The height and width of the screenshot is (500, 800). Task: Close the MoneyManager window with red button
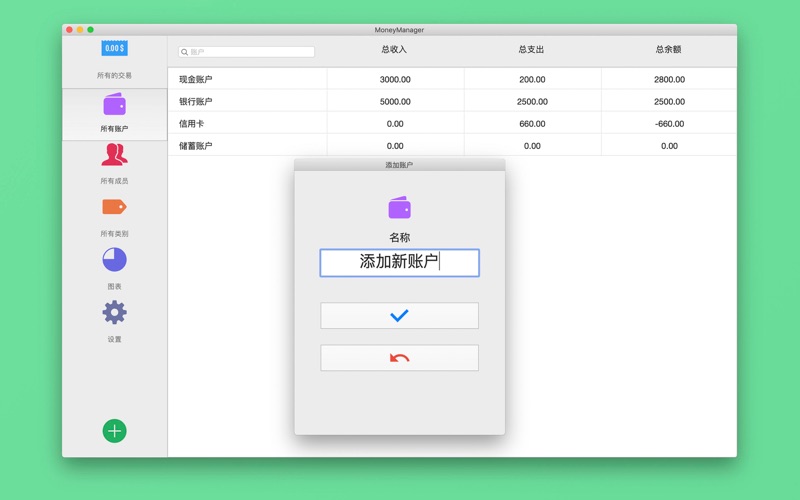coord(69,30)
